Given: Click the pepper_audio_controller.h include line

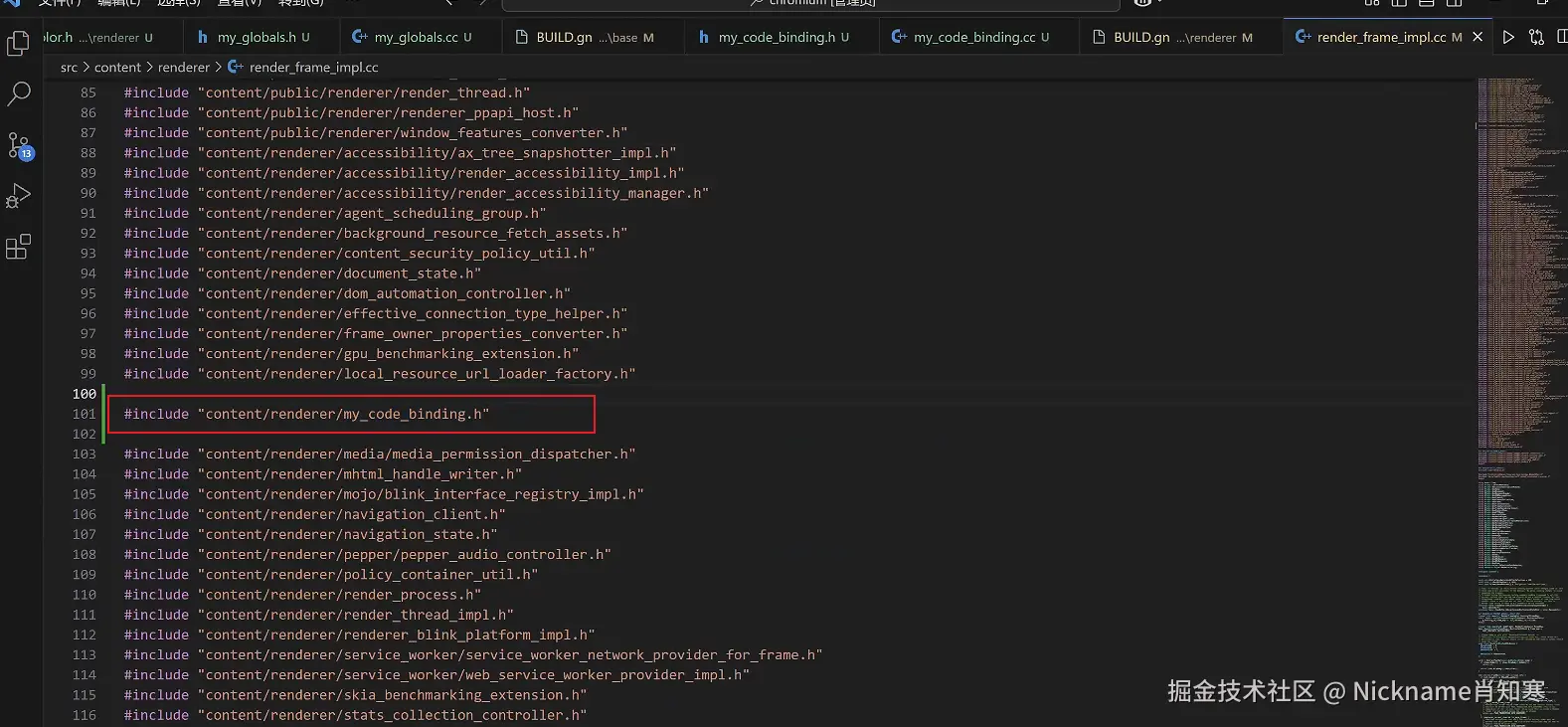Looking at the screenshot, I should (x=368, y=554).
